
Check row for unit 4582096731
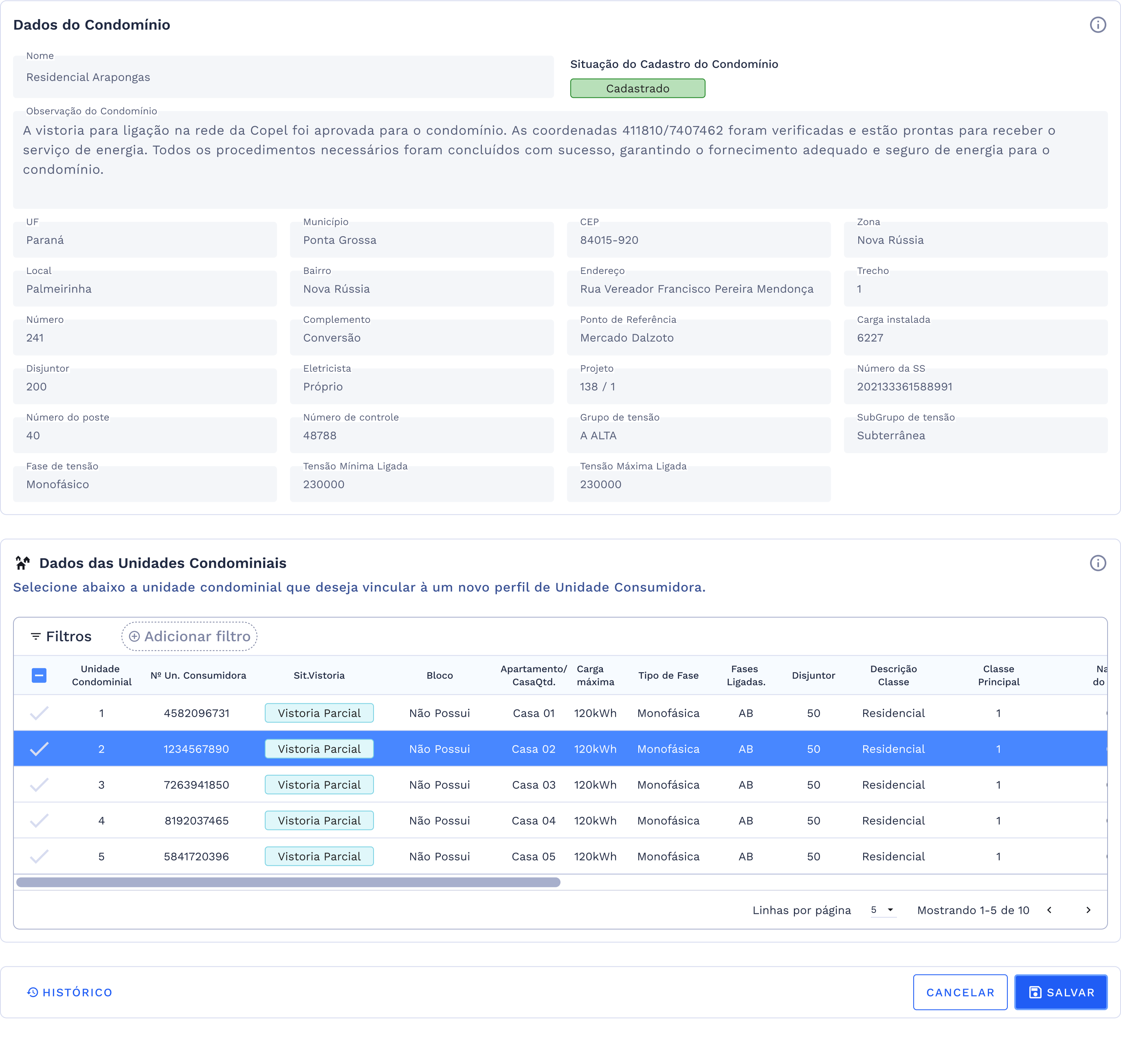(39, 713)
